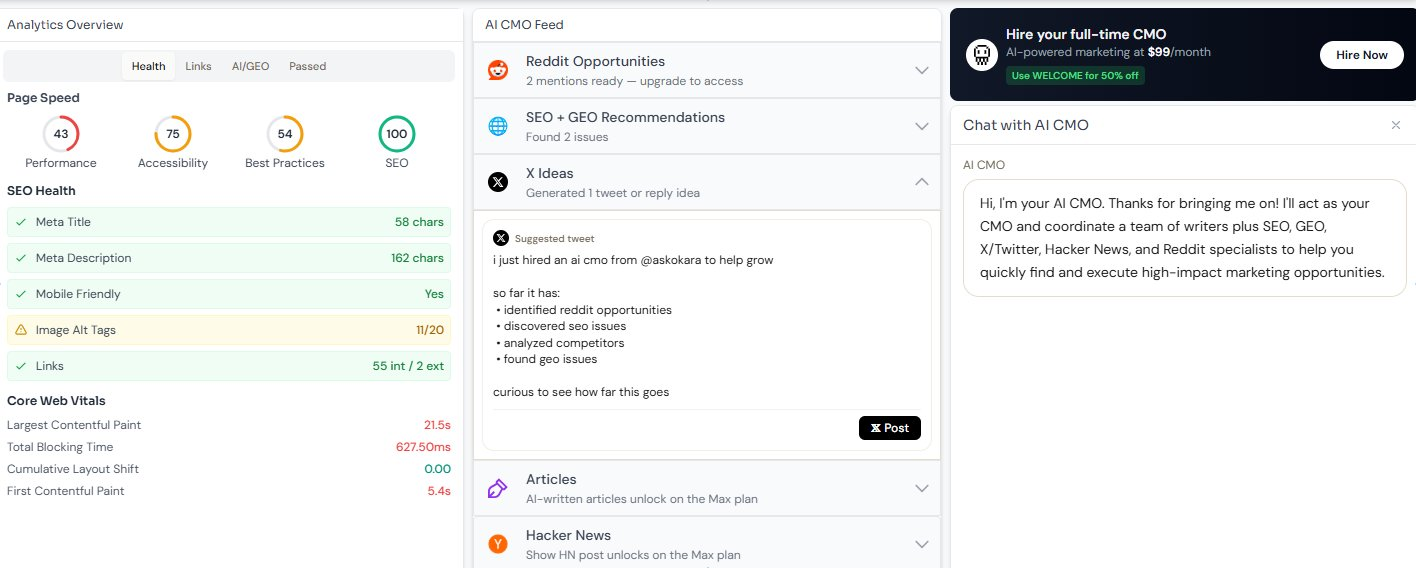Click the Performance score gauge showing 43
Viewport: 1416px width, 568px height.
(x=61, y=134)
